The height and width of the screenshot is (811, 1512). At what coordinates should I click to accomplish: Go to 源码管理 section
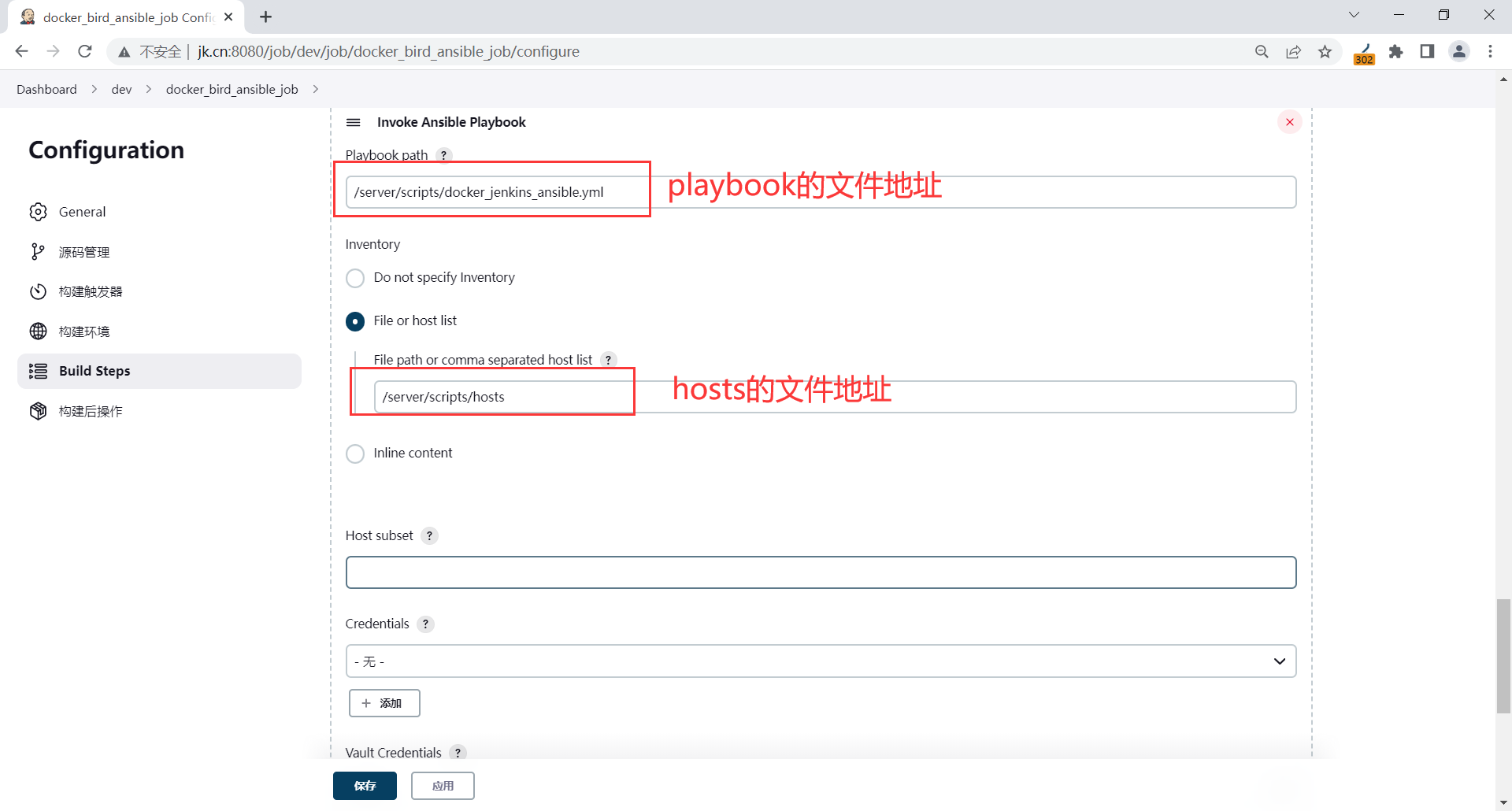click(x=159, y=252)
